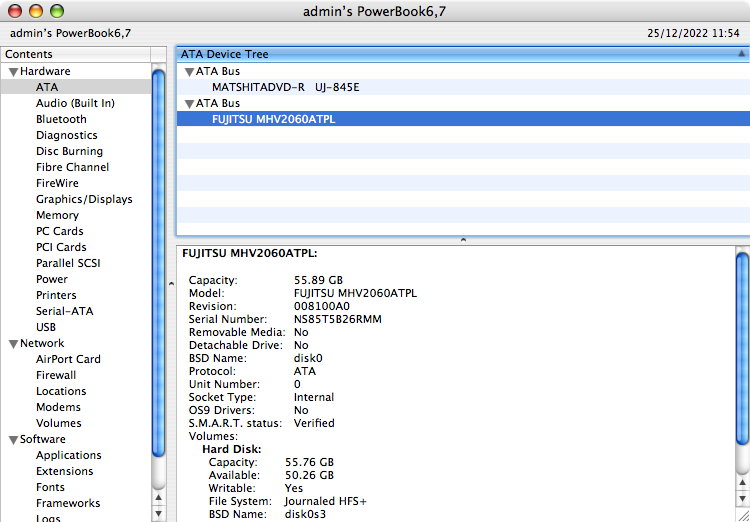Click the Journaled HFS+ file system value
This screenshot has height=522, width=750.
coord(325,501)
